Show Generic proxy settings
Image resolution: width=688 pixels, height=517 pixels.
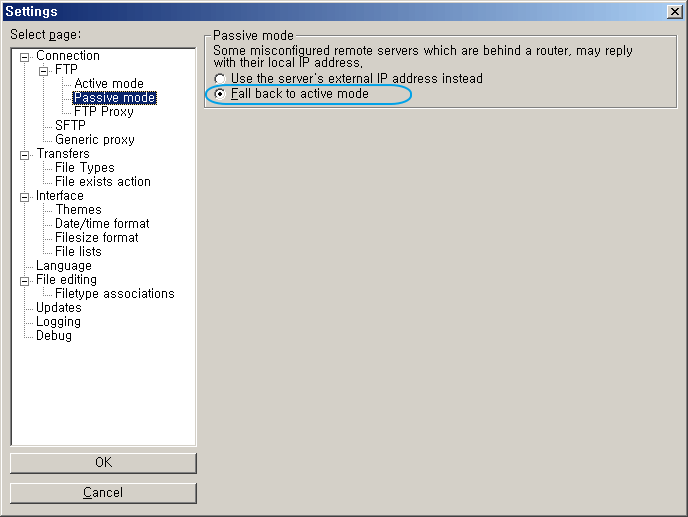95,140
